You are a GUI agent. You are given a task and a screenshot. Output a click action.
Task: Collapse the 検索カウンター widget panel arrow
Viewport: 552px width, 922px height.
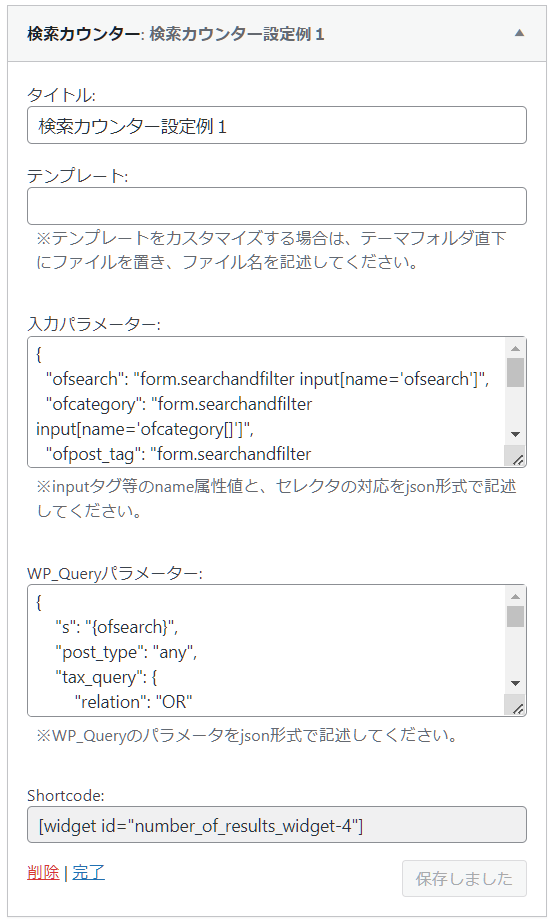click(x=519, y=33)
